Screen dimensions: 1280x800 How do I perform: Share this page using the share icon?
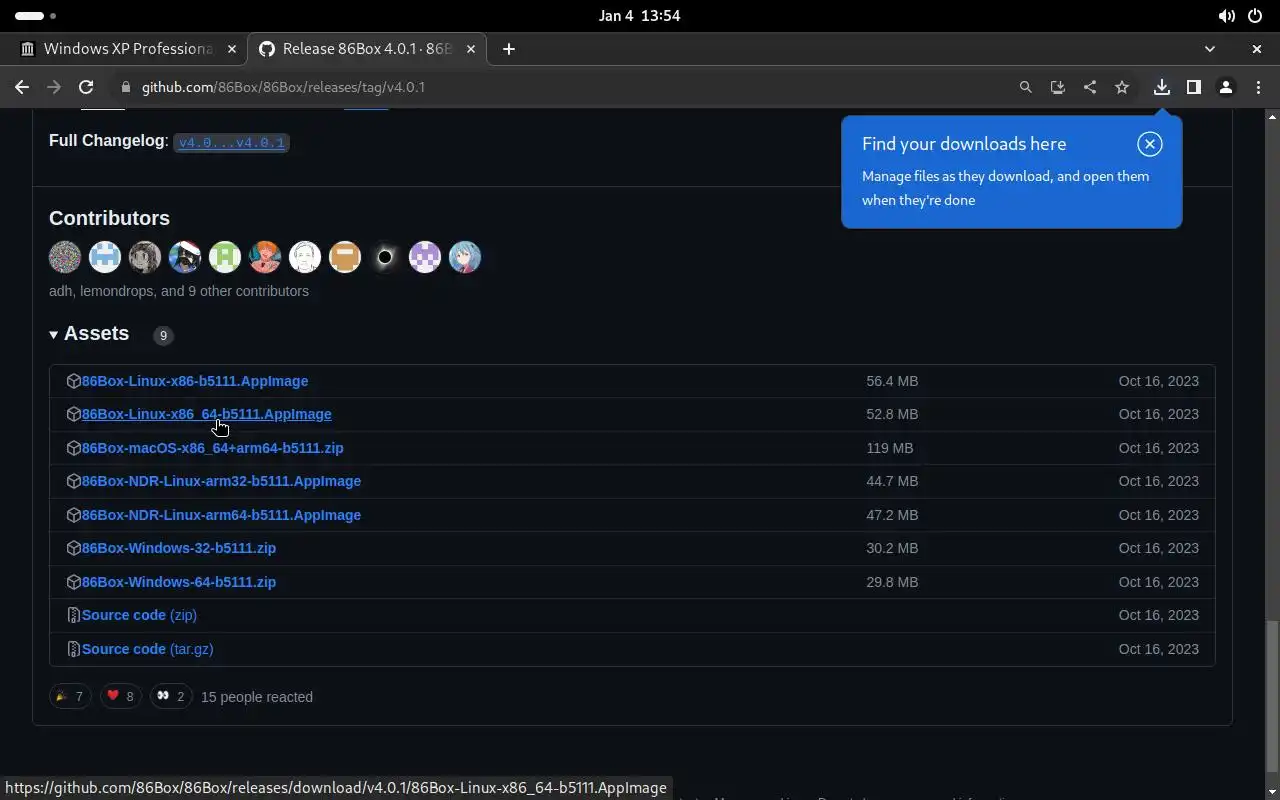(1089, 87)
